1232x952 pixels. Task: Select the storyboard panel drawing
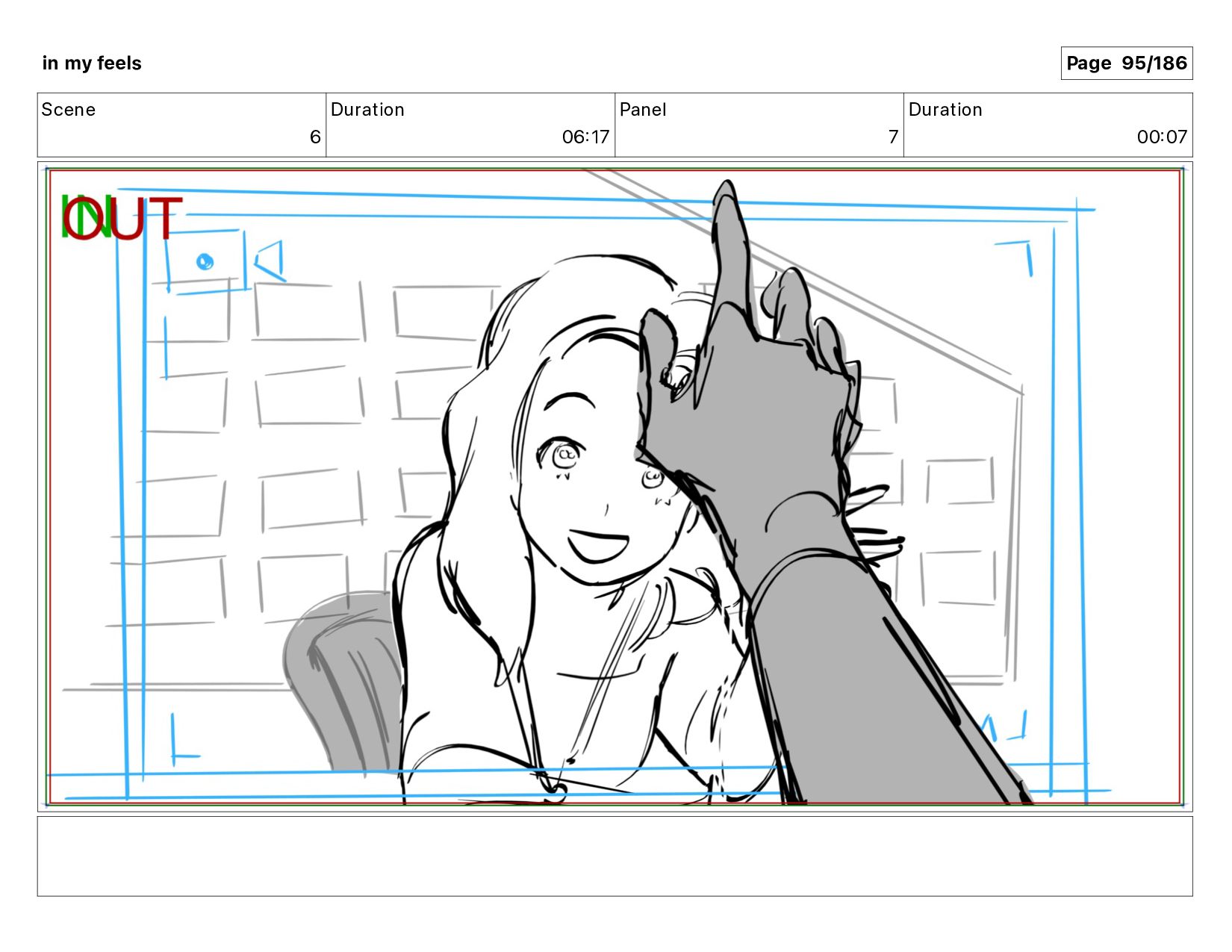(615, 487)
